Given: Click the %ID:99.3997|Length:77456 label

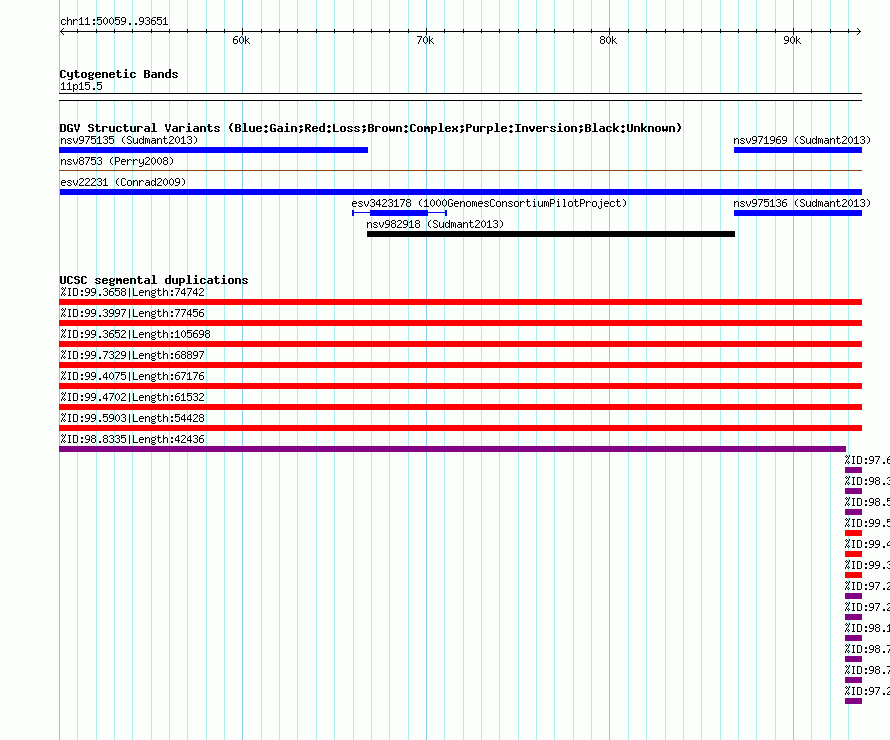Looking at the screenshot, I should (x=132, y=313).
